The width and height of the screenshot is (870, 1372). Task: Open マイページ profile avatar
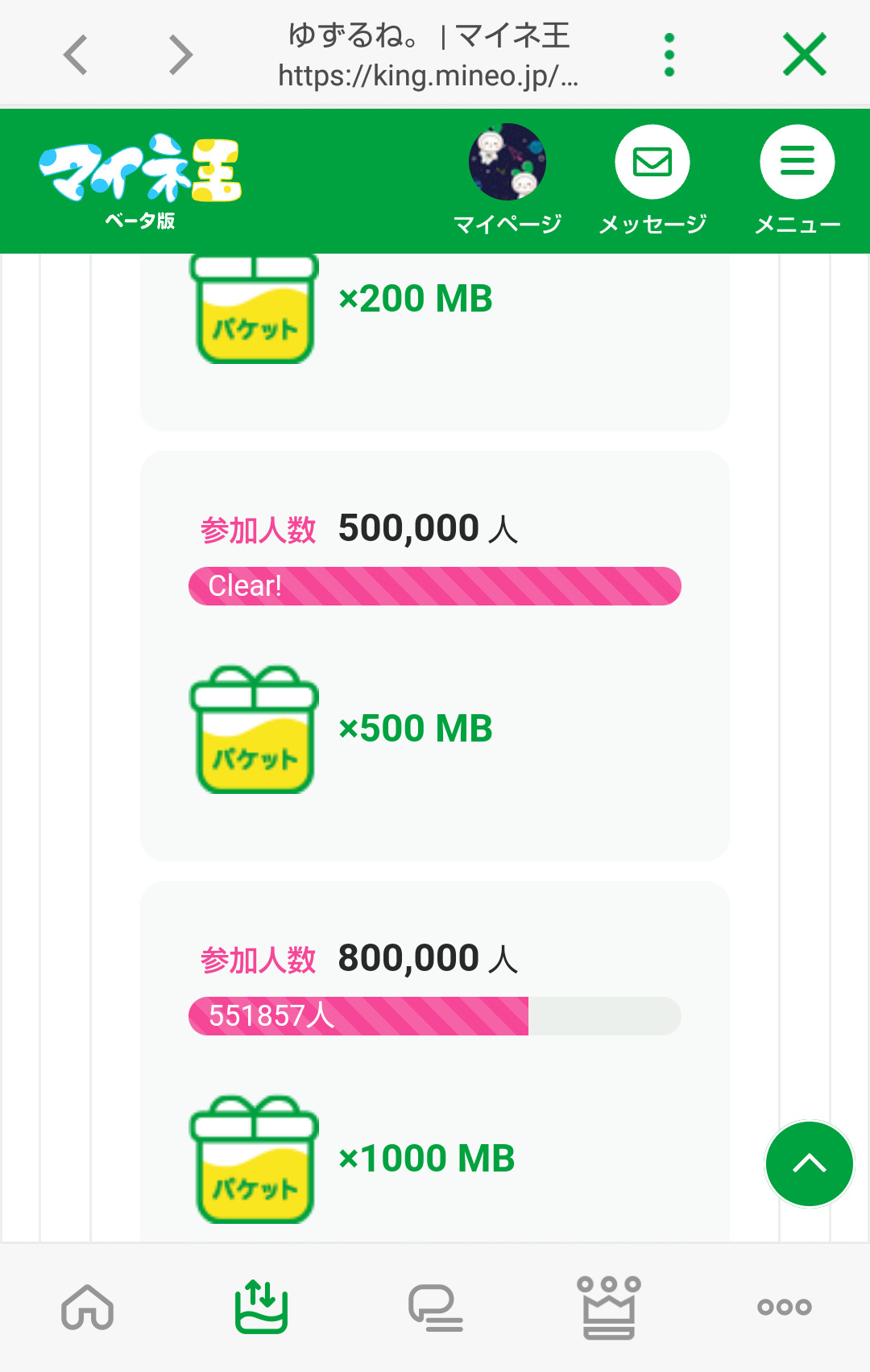507,162
